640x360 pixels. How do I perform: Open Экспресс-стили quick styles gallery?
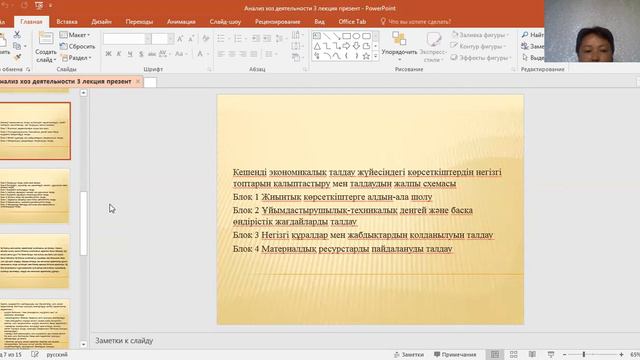(x=433, y=47)
